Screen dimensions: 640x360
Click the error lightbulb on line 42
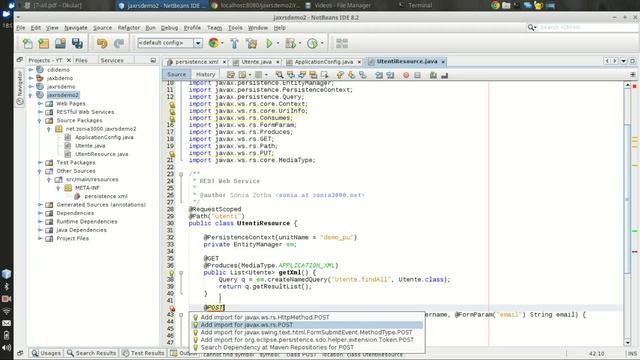click(x=172, y=308)
